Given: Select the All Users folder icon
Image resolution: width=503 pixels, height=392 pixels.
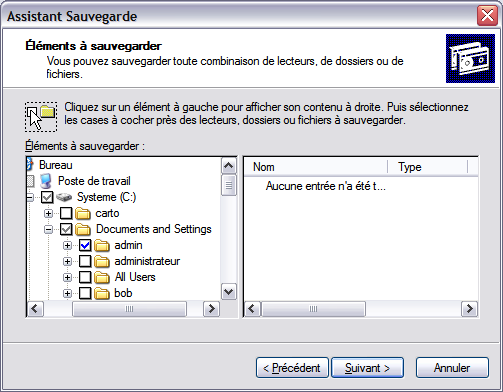Looking at the screenshot, I should (102, 277).
